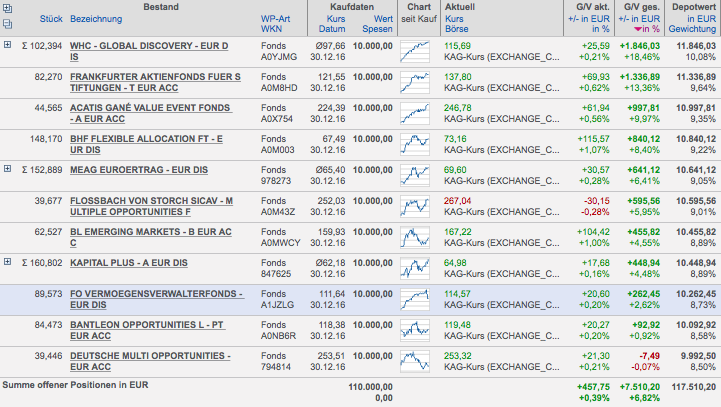
Task: Click daily change -30,15
Action: [597, 201]
